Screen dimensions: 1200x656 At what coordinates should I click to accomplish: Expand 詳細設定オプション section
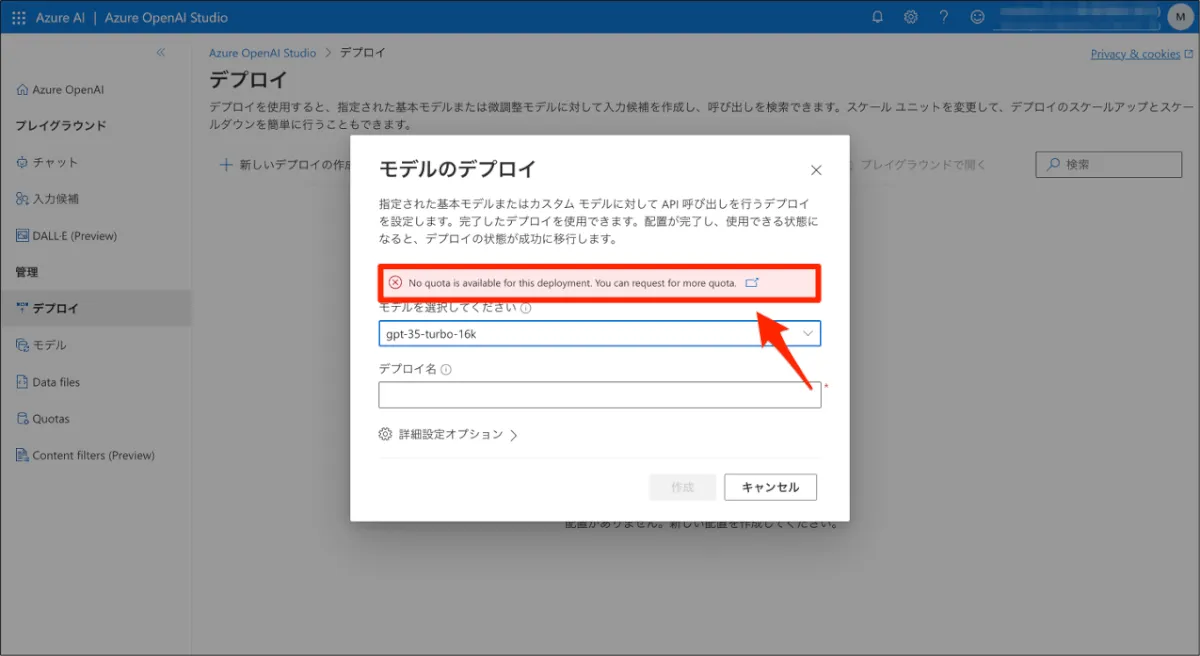coord(448,434)
